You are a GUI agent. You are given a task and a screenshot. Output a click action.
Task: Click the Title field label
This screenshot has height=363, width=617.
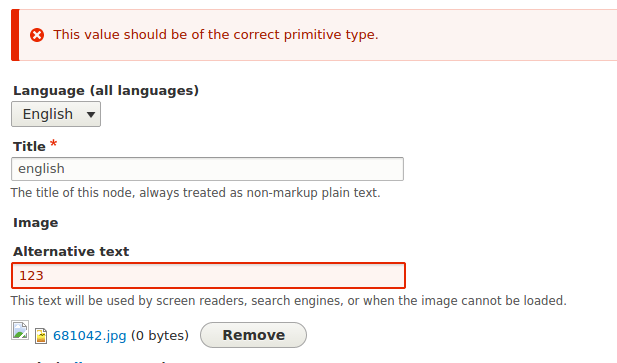click(x=29, y=146)
